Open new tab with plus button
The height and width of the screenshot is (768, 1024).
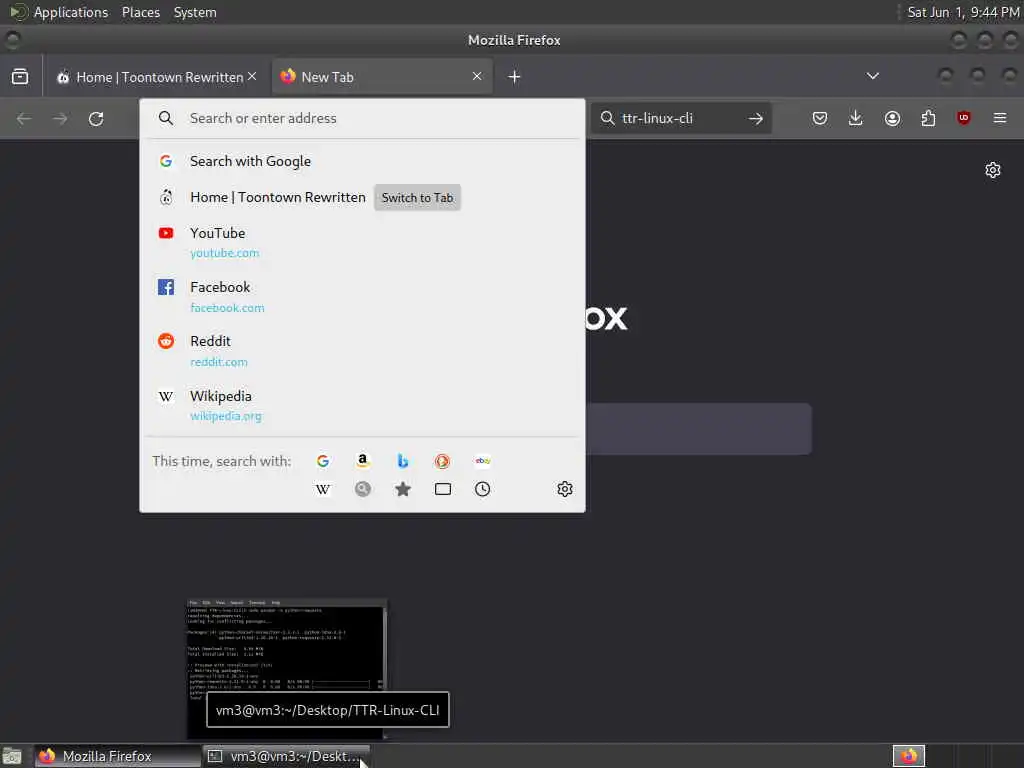point(515,76)
